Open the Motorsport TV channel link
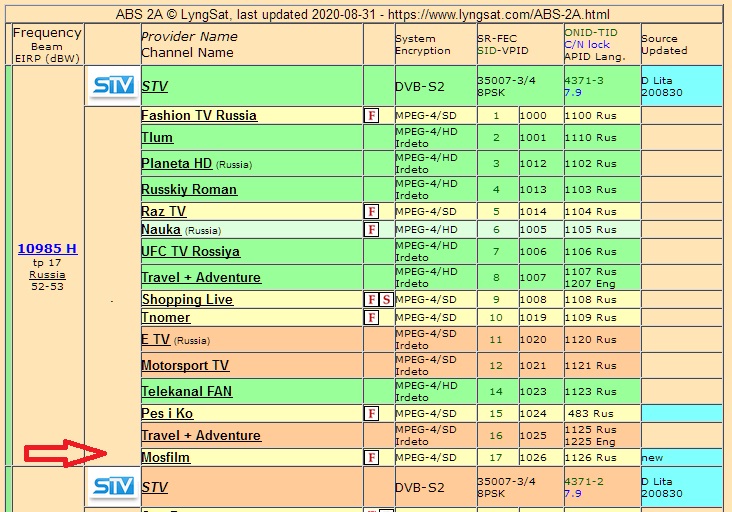 pyautogui.click(x=185, y=365)
